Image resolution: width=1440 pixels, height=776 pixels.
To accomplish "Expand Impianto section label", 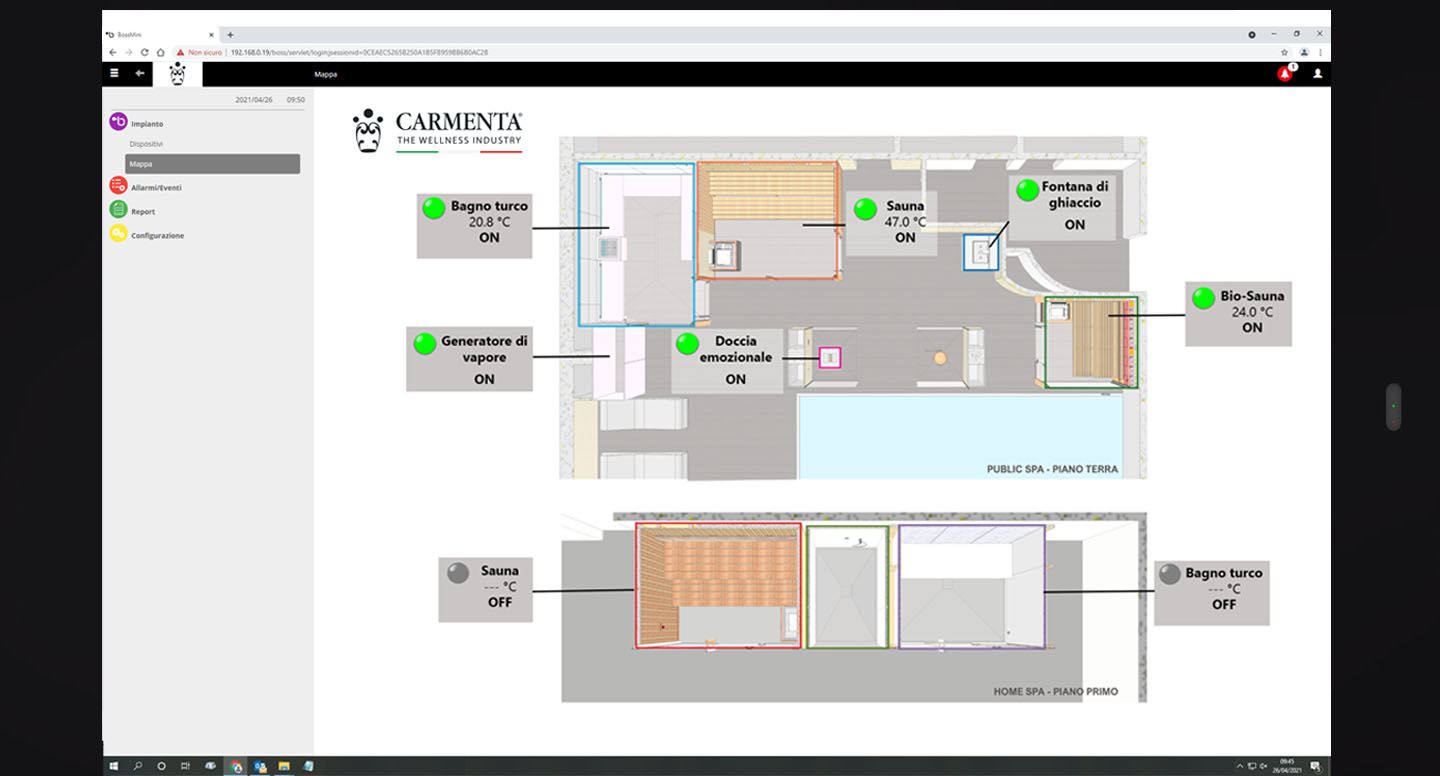I will pos(147,123).
